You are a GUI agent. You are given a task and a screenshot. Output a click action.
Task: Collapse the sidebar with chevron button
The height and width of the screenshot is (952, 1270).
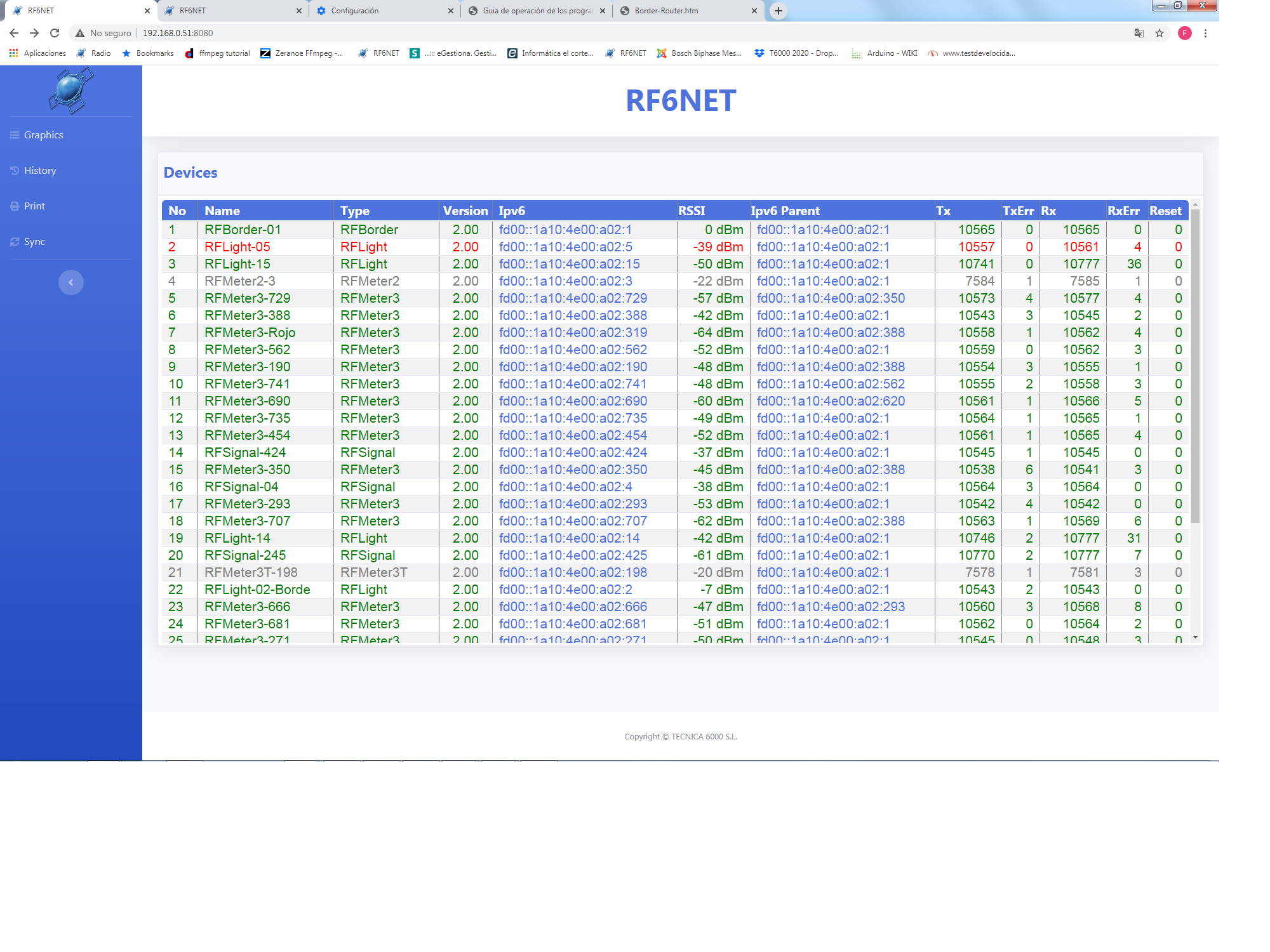click(71, 282)
